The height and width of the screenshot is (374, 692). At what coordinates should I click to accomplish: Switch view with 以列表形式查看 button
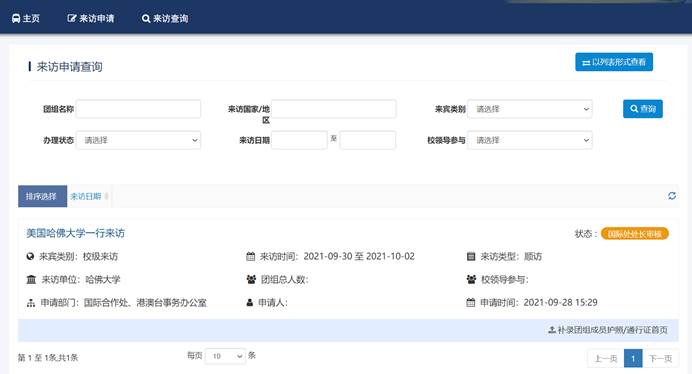point(614,62)
